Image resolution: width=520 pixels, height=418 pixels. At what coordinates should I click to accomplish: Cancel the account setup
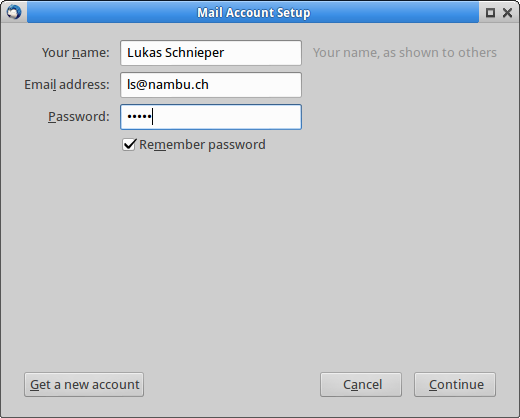(x=361, y=385)
